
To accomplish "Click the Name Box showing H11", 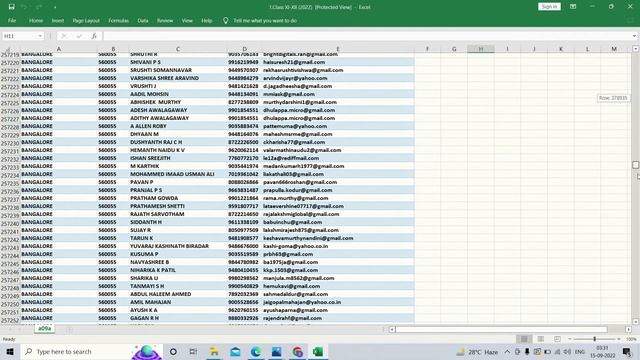I will click(x=20, y=36).
